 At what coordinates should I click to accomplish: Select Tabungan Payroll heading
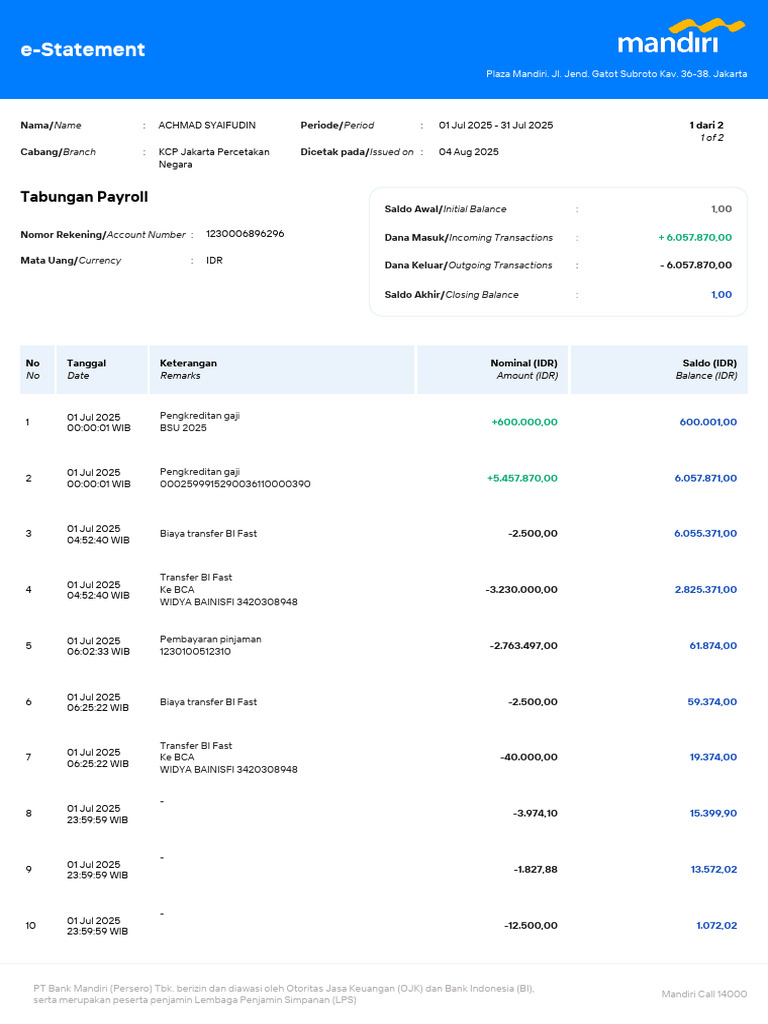[x=84, y=197]
